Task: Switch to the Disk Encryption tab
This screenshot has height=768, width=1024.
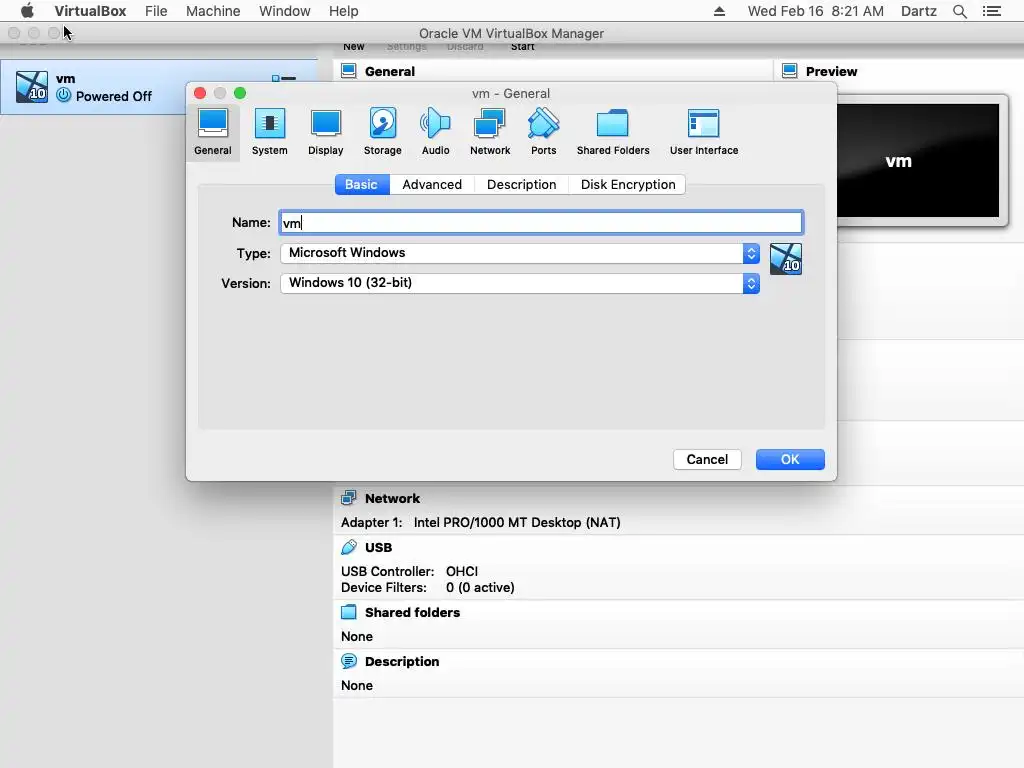Action: tap(628, 185)
